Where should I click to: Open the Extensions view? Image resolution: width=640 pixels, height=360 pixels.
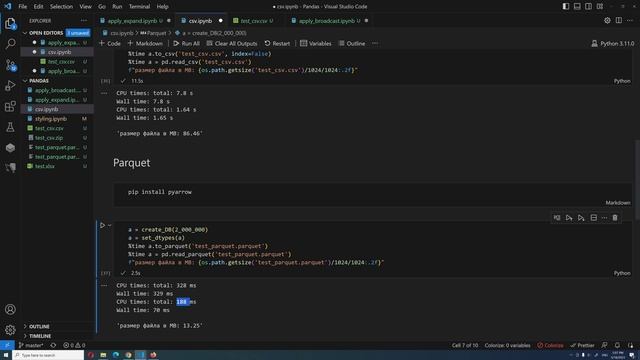point(10,107)
